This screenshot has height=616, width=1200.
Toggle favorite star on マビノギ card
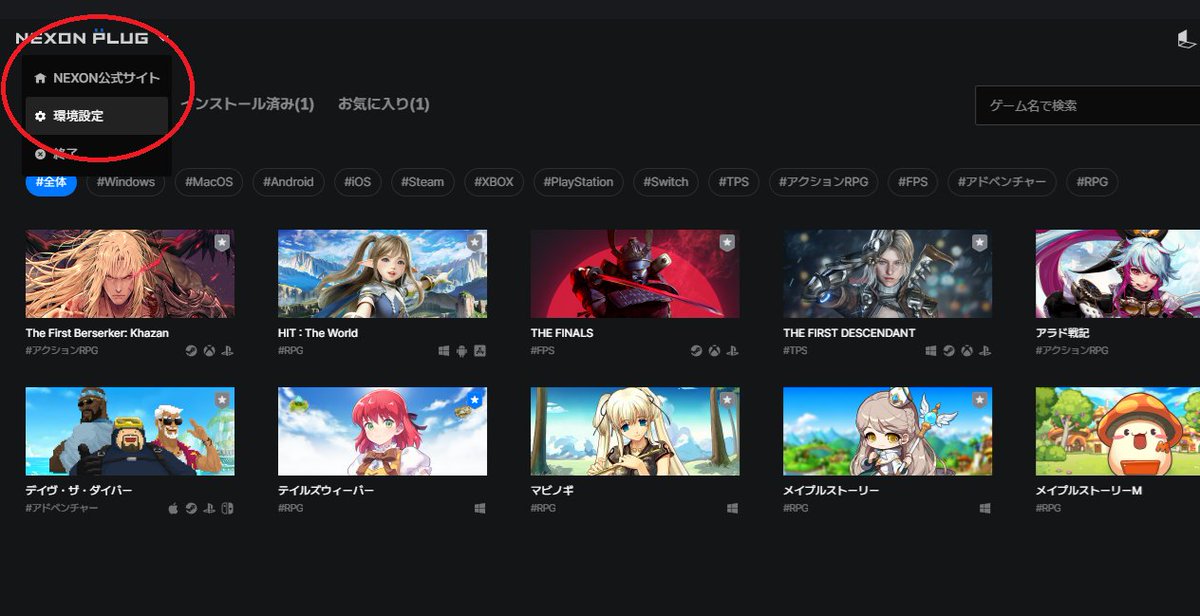727,400
